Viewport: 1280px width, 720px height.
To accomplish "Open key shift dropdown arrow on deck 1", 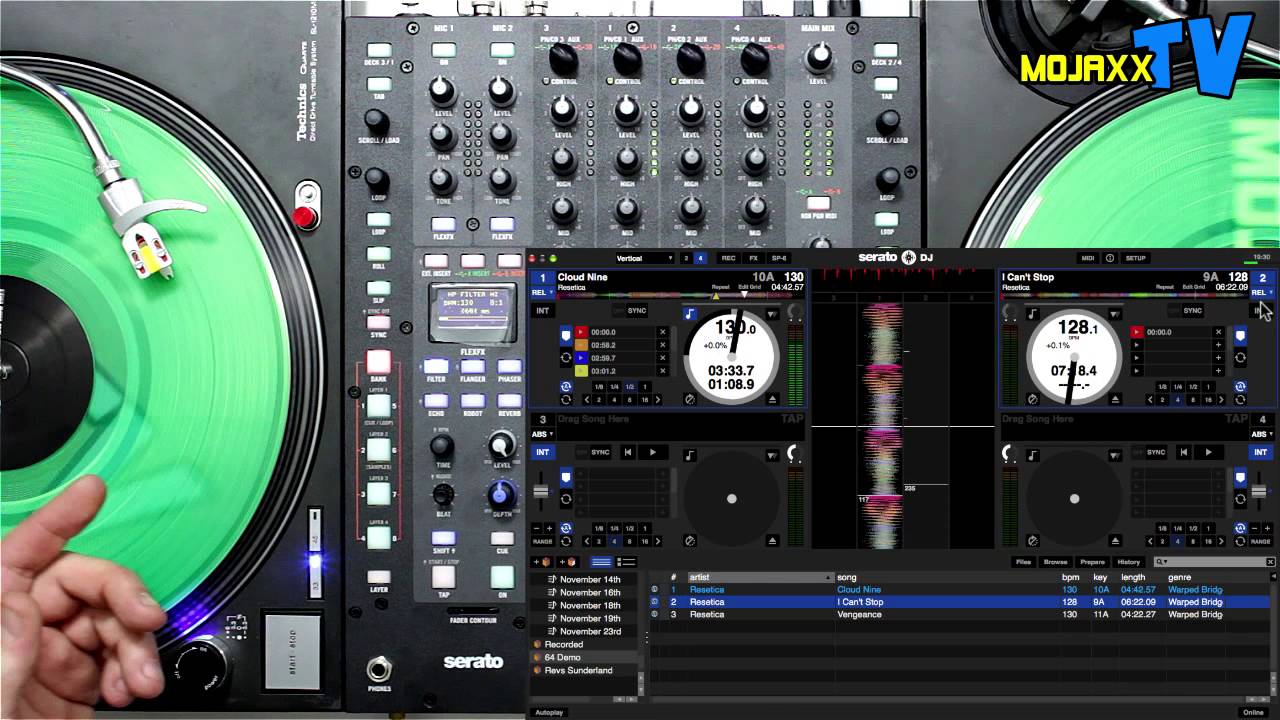I will coord(772,314).
